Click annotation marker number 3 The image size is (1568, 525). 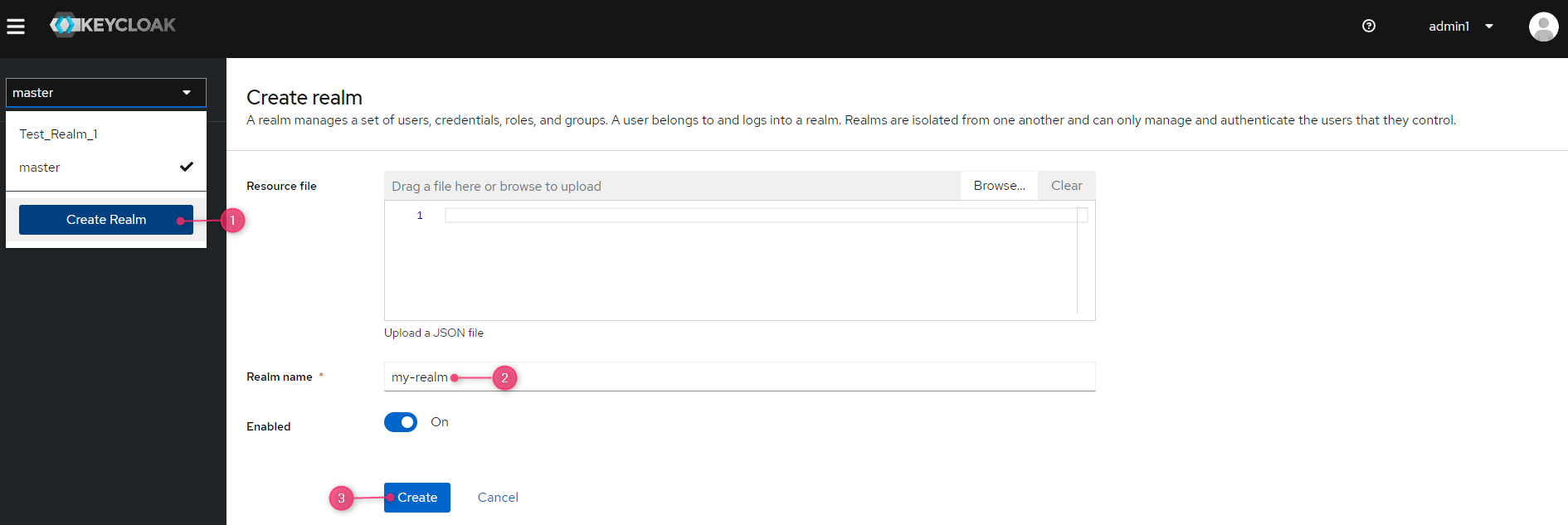point(341,498)
